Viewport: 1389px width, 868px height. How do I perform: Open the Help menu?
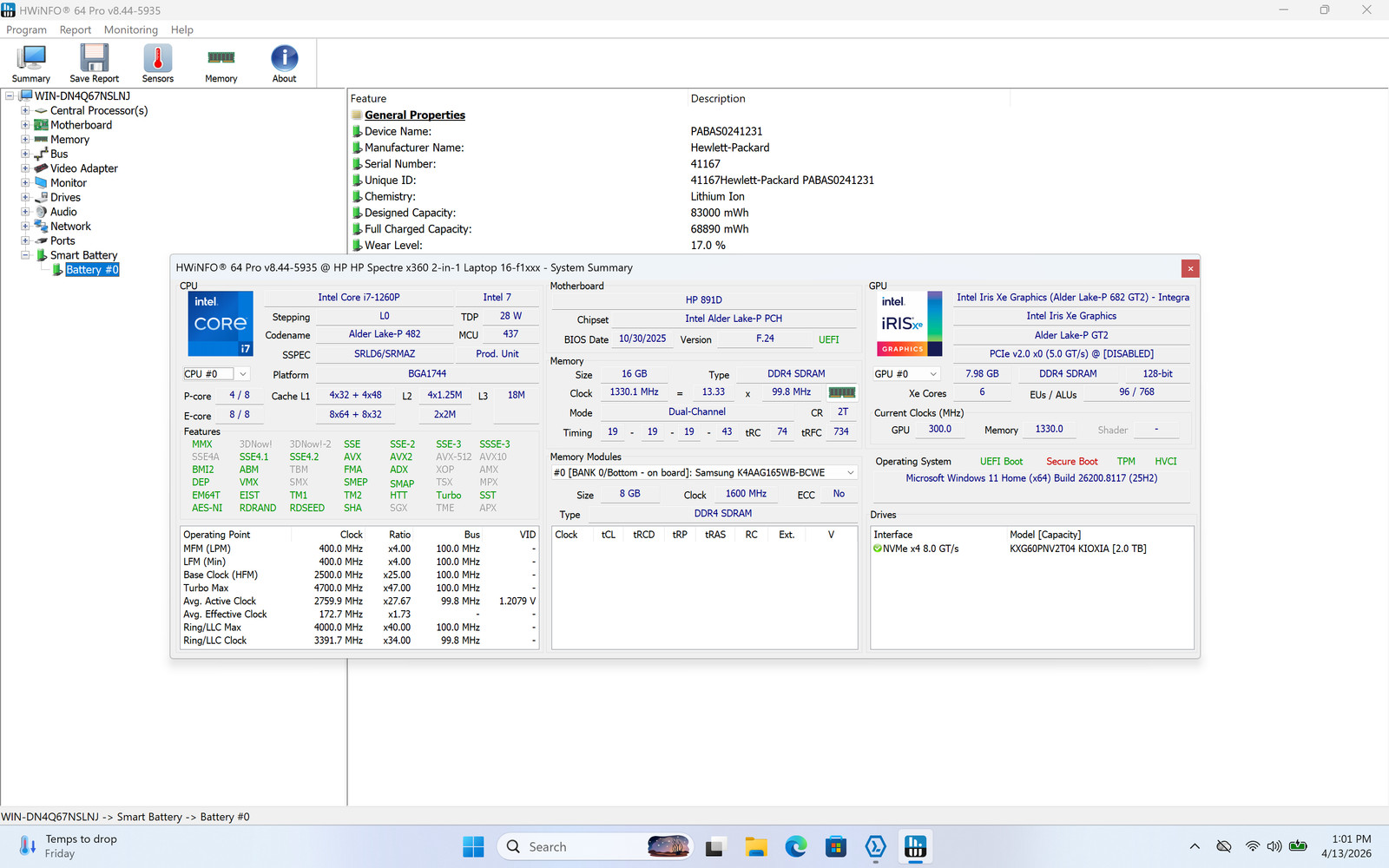click(x=182, y=30)
